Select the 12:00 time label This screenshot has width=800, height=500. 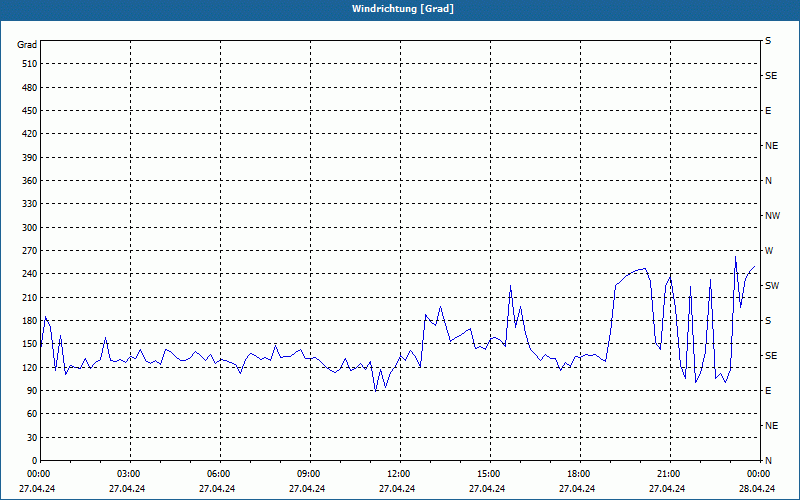pyautogui.click(x=399, y=474)
